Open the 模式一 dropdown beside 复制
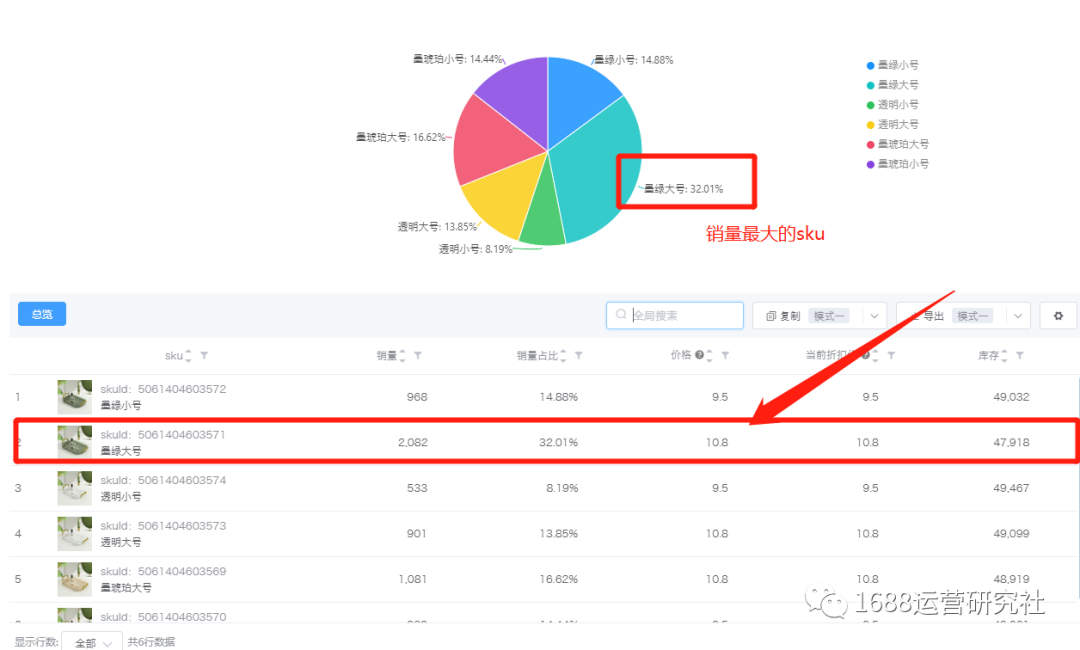Viewport: 1080px width, 650px height. 872,315
